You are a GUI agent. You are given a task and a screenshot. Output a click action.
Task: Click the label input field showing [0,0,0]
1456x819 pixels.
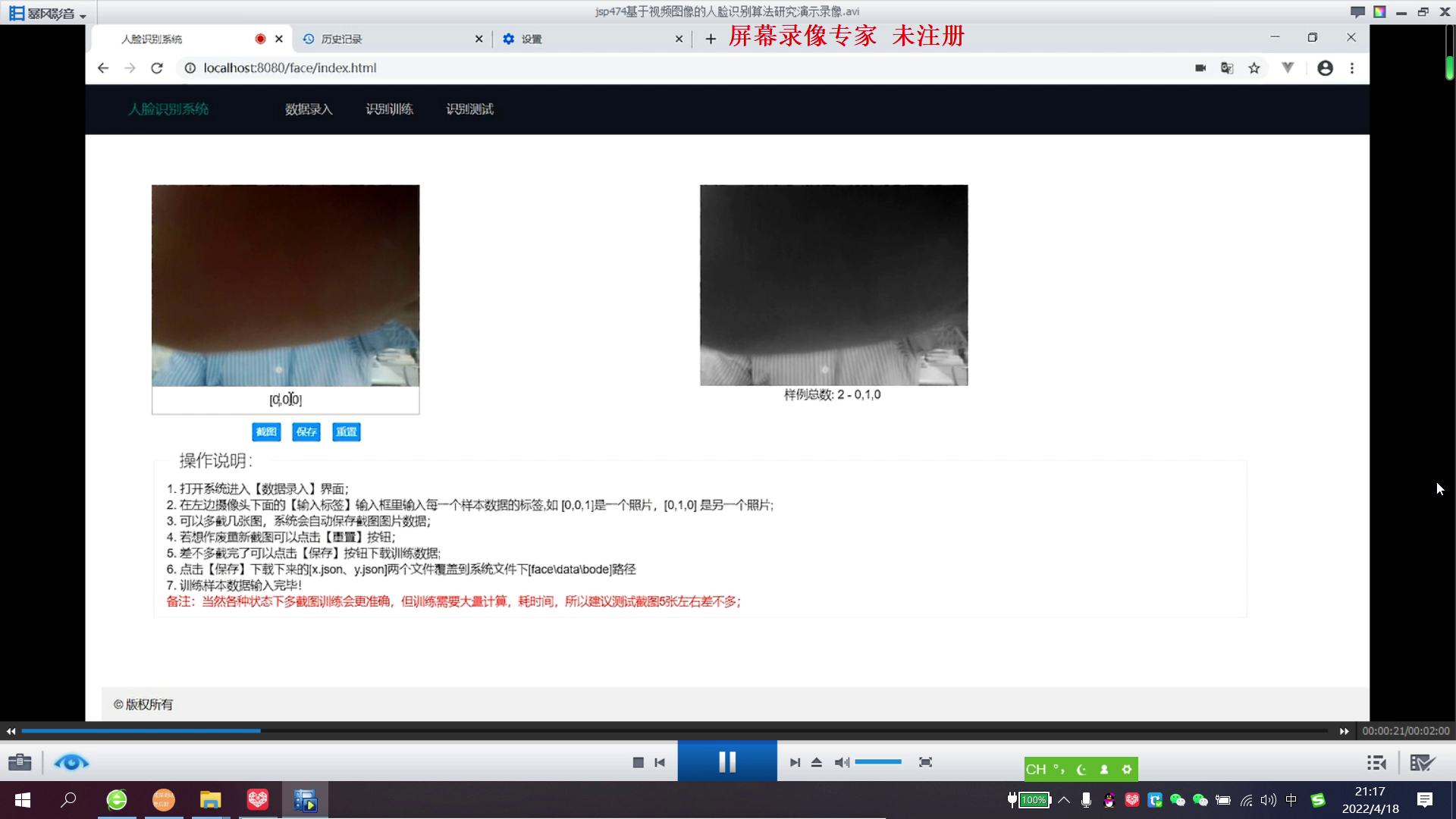point(285,400)
